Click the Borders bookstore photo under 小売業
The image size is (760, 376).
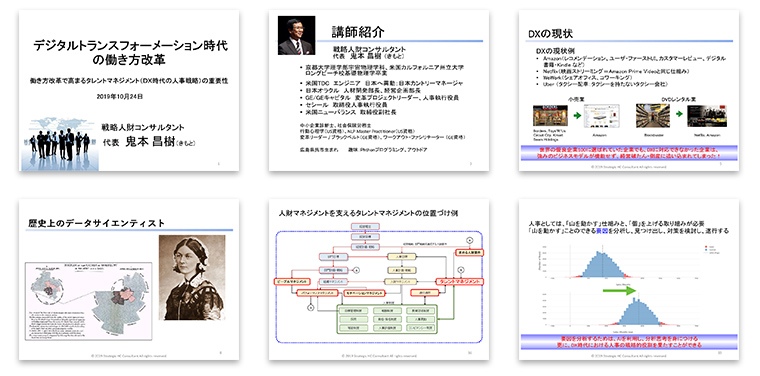pos(550,116)
